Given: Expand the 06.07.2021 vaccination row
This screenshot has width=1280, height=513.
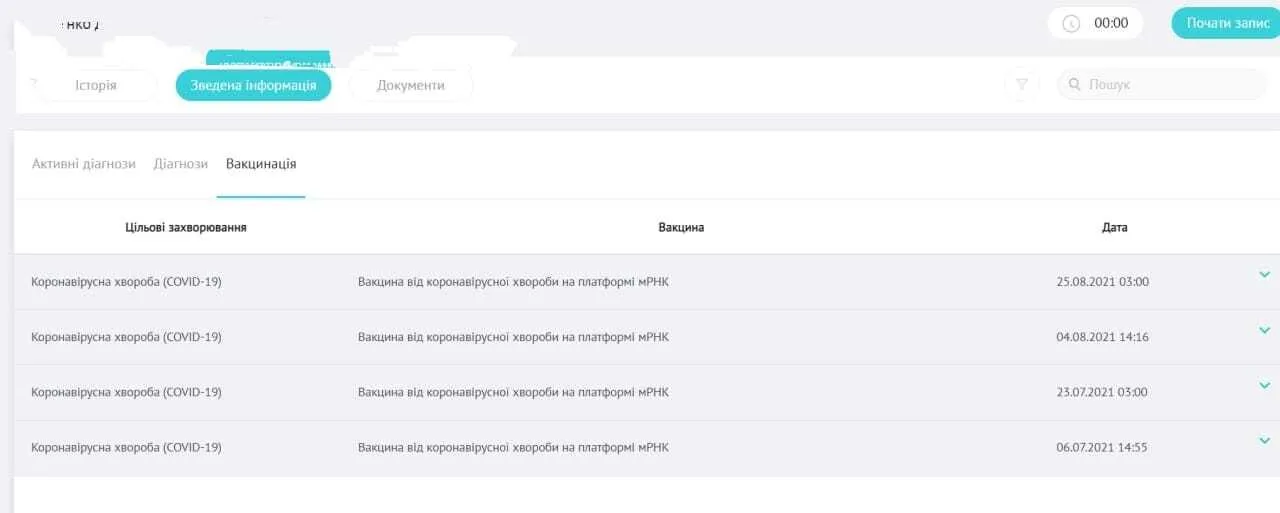Looking at the screenshot, I should point(1264,440).
